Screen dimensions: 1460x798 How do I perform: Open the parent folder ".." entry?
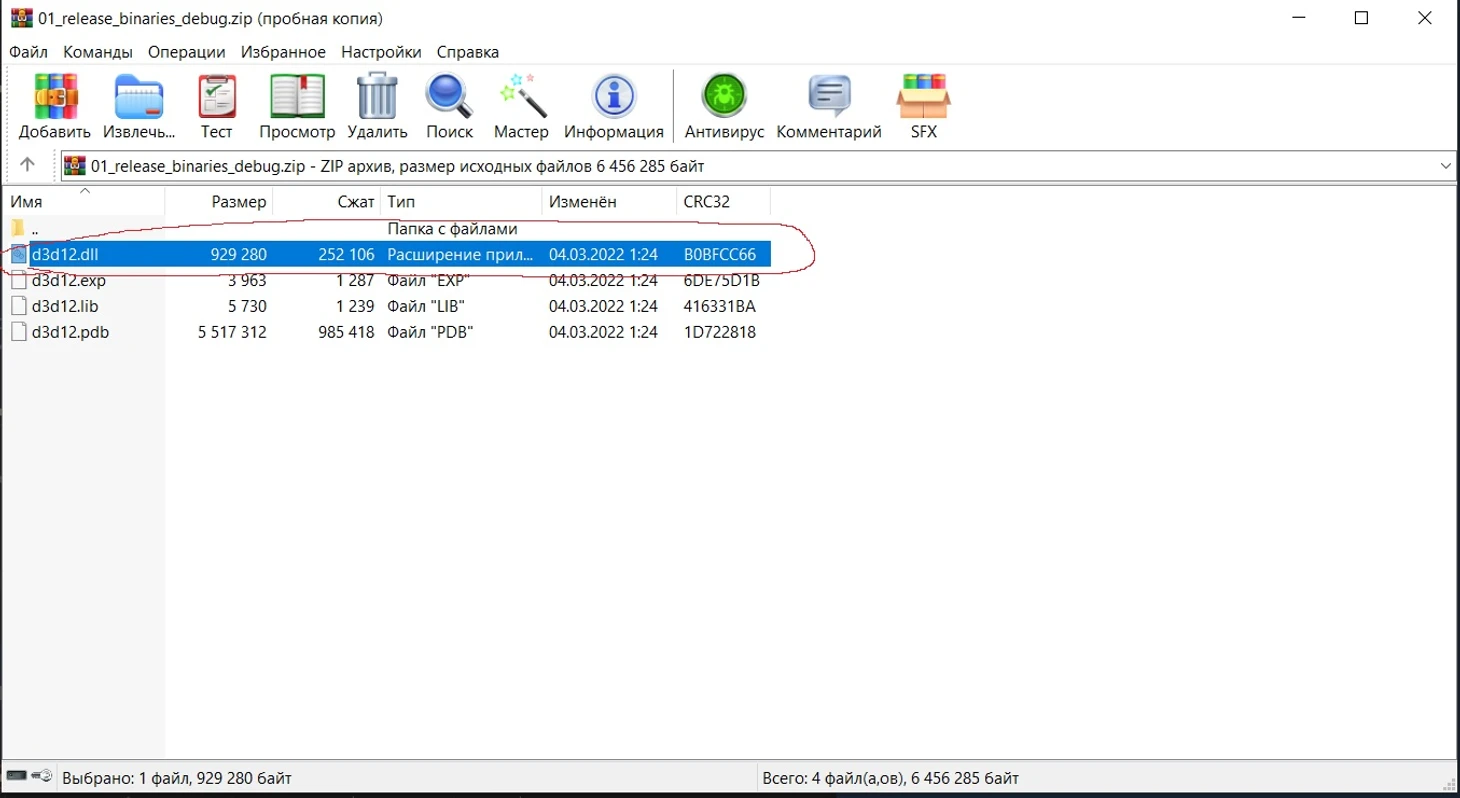pyautogui.click(x=34, y=229)
